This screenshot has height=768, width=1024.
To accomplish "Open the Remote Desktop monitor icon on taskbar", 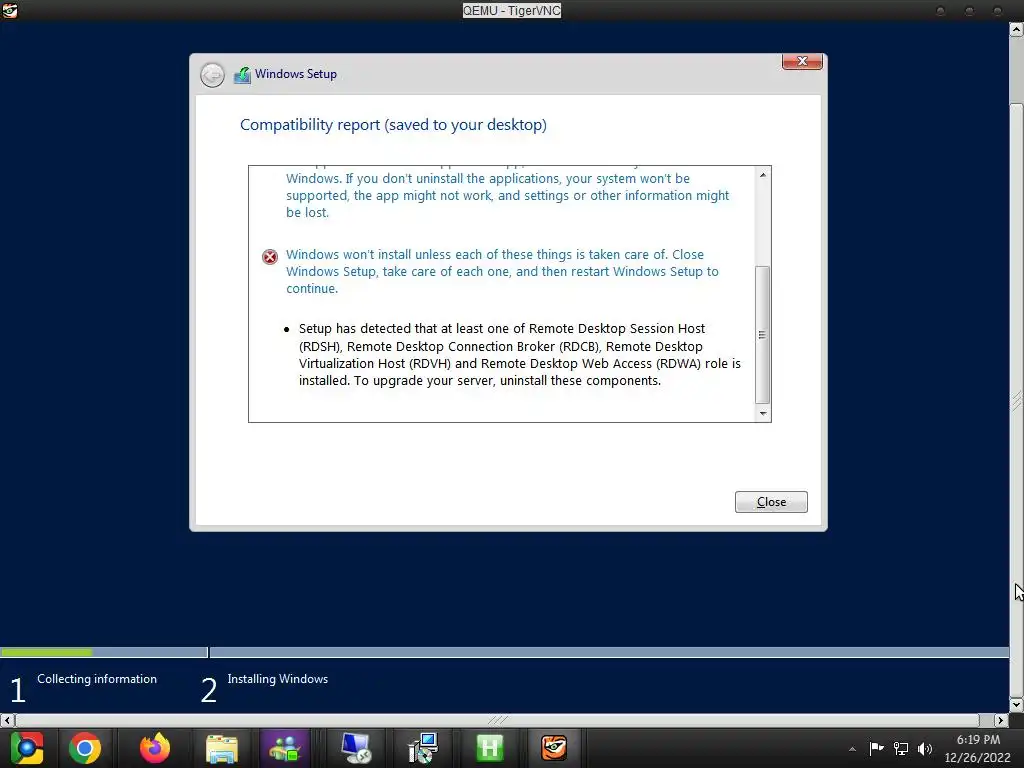I will coord(356,748).
